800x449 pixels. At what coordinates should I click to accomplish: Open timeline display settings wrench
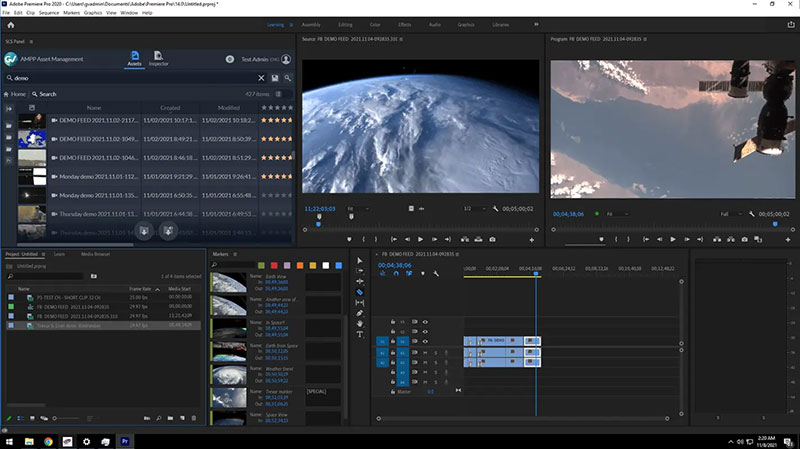click(x=436, y=273)
